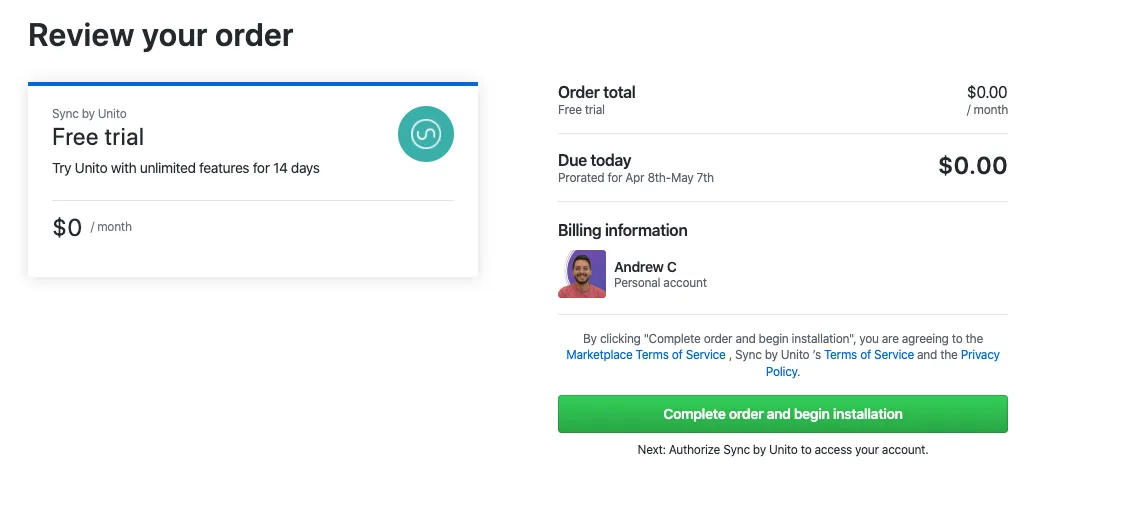Click the $0.00 order total amount
The image size is (1128, 510).
pos(987,92)
